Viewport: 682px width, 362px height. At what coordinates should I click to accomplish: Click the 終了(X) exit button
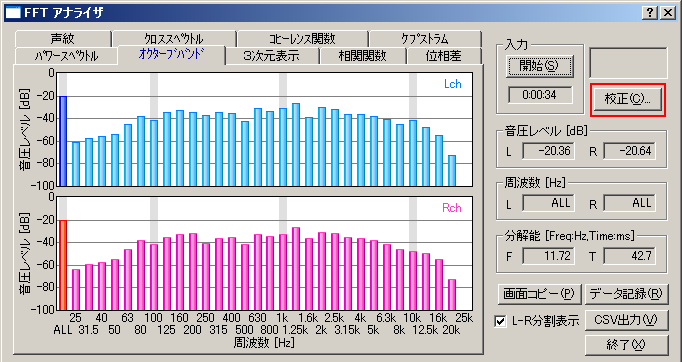tap(626, 345)
